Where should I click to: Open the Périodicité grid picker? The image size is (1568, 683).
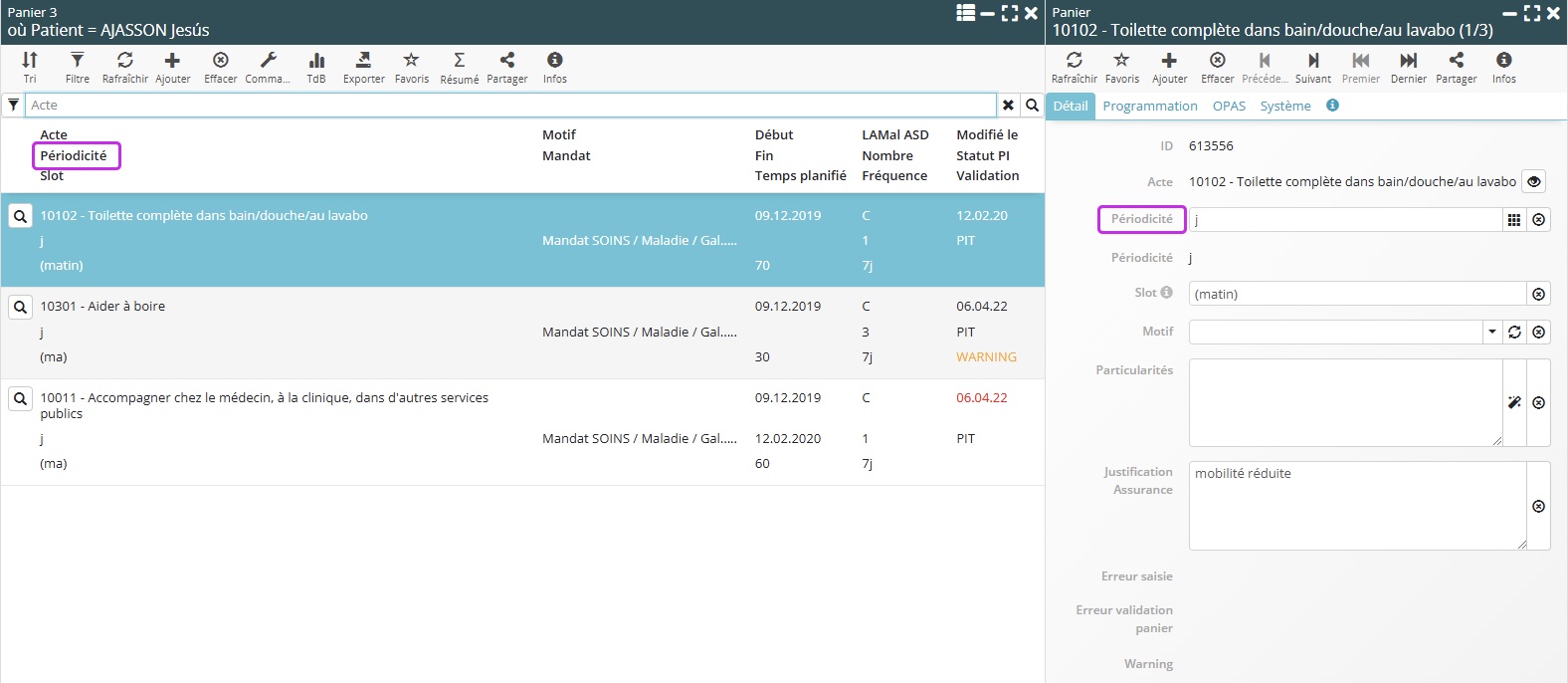[1514, 220]
